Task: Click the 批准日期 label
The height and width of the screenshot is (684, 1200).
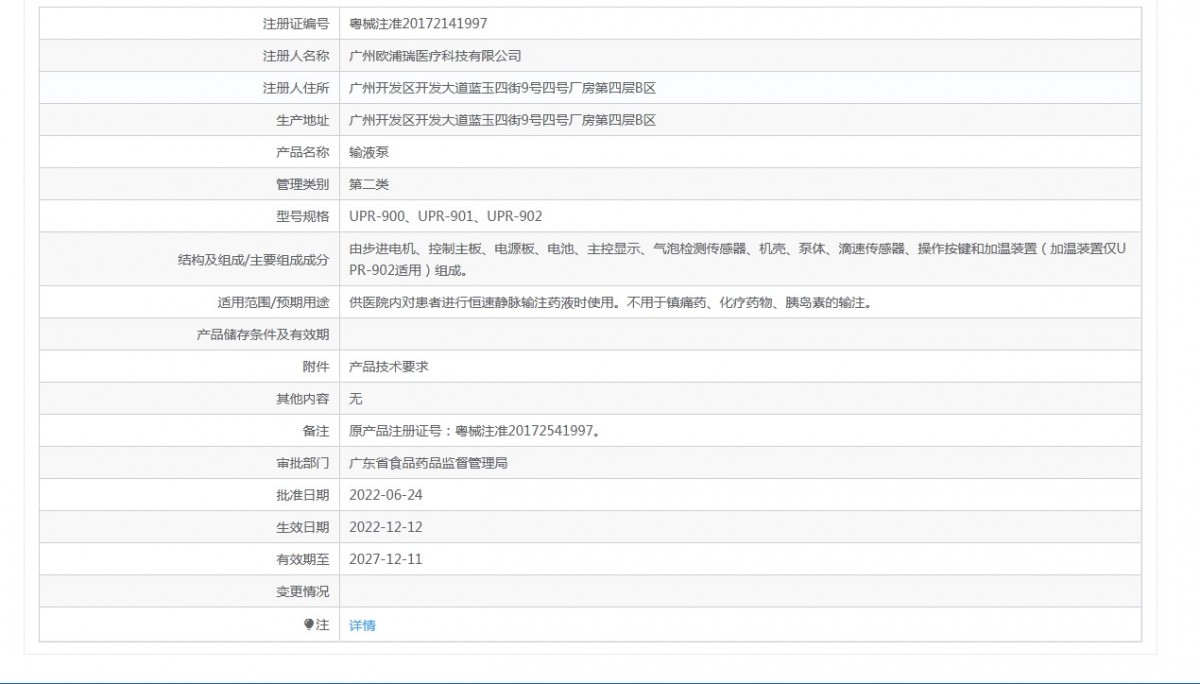Action: (302, 495)
